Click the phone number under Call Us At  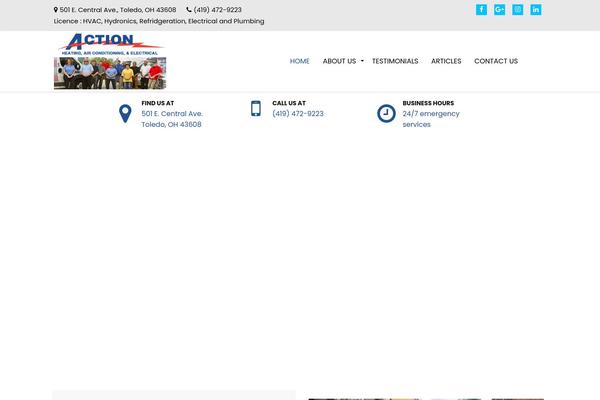click(x=298, y=114)
